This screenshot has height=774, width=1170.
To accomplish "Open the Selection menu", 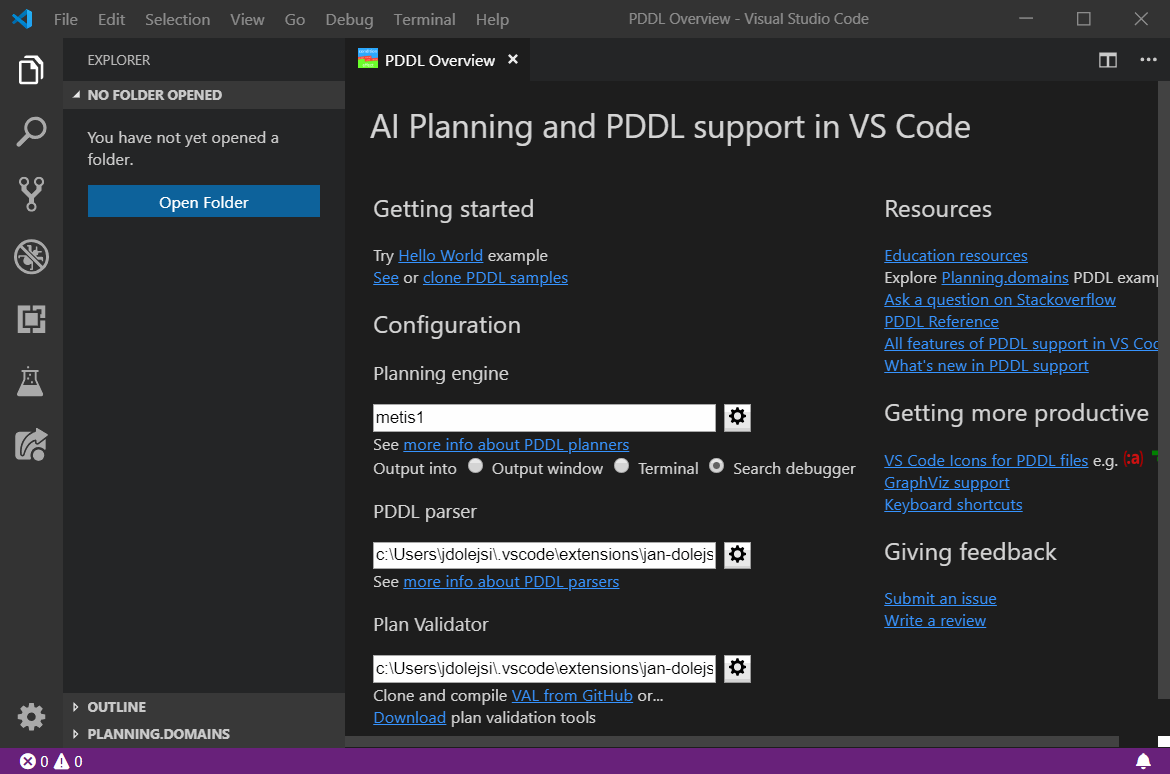I will tap(178, 19).
